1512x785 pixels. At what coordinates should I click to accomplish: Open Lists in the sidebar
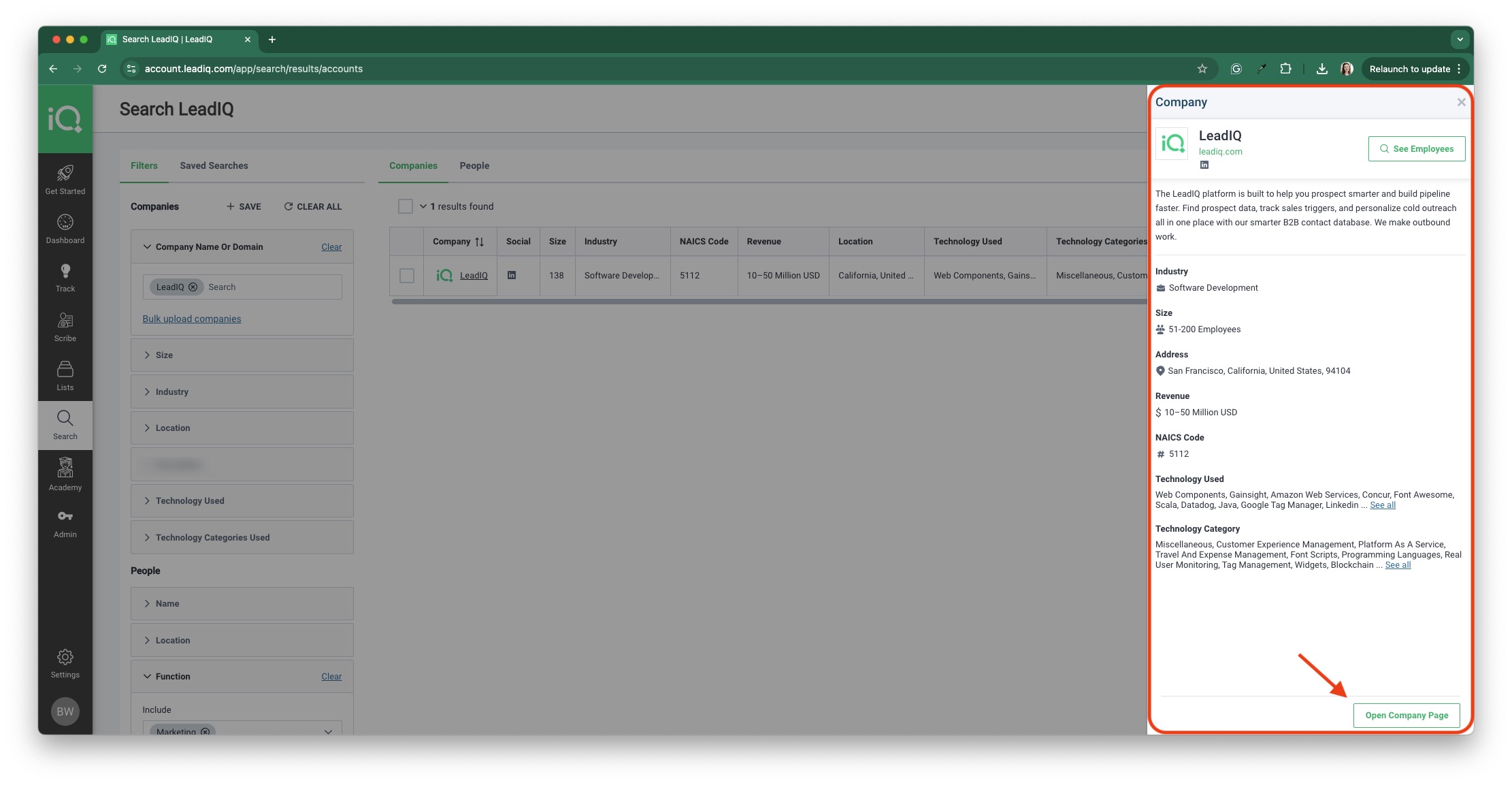click(65, 375)
